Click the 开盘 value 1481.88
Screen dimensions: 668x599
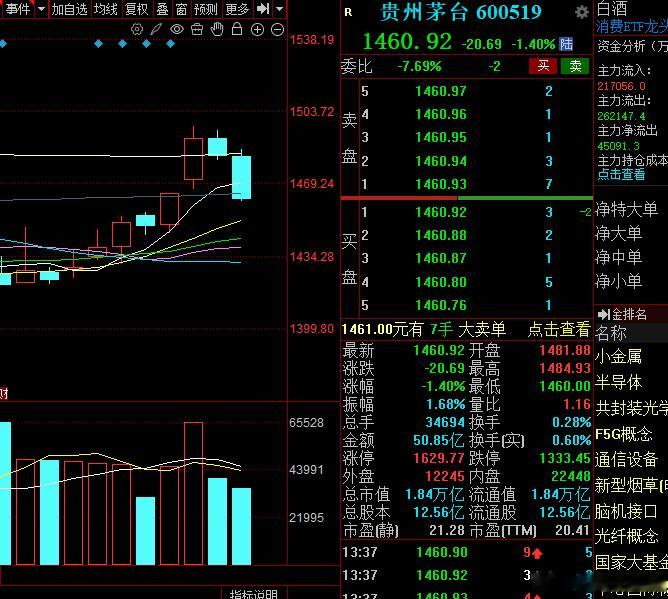565,350
